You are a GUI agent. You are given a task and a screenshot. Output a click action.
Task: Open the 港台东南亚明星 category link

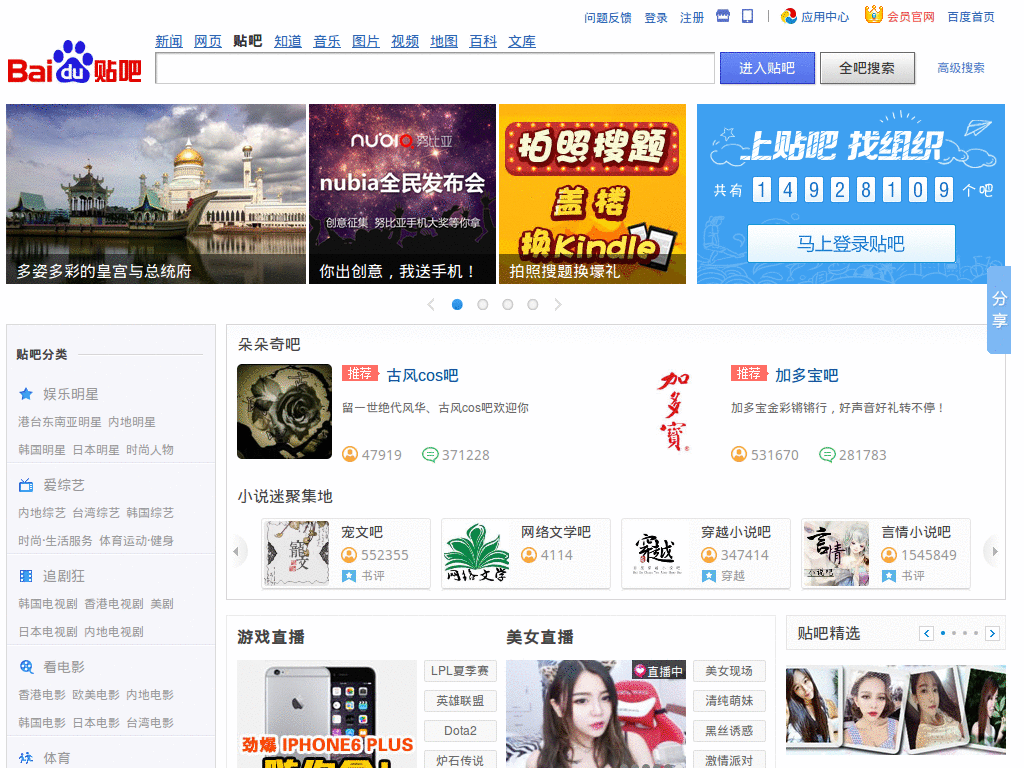pos(59,422)
